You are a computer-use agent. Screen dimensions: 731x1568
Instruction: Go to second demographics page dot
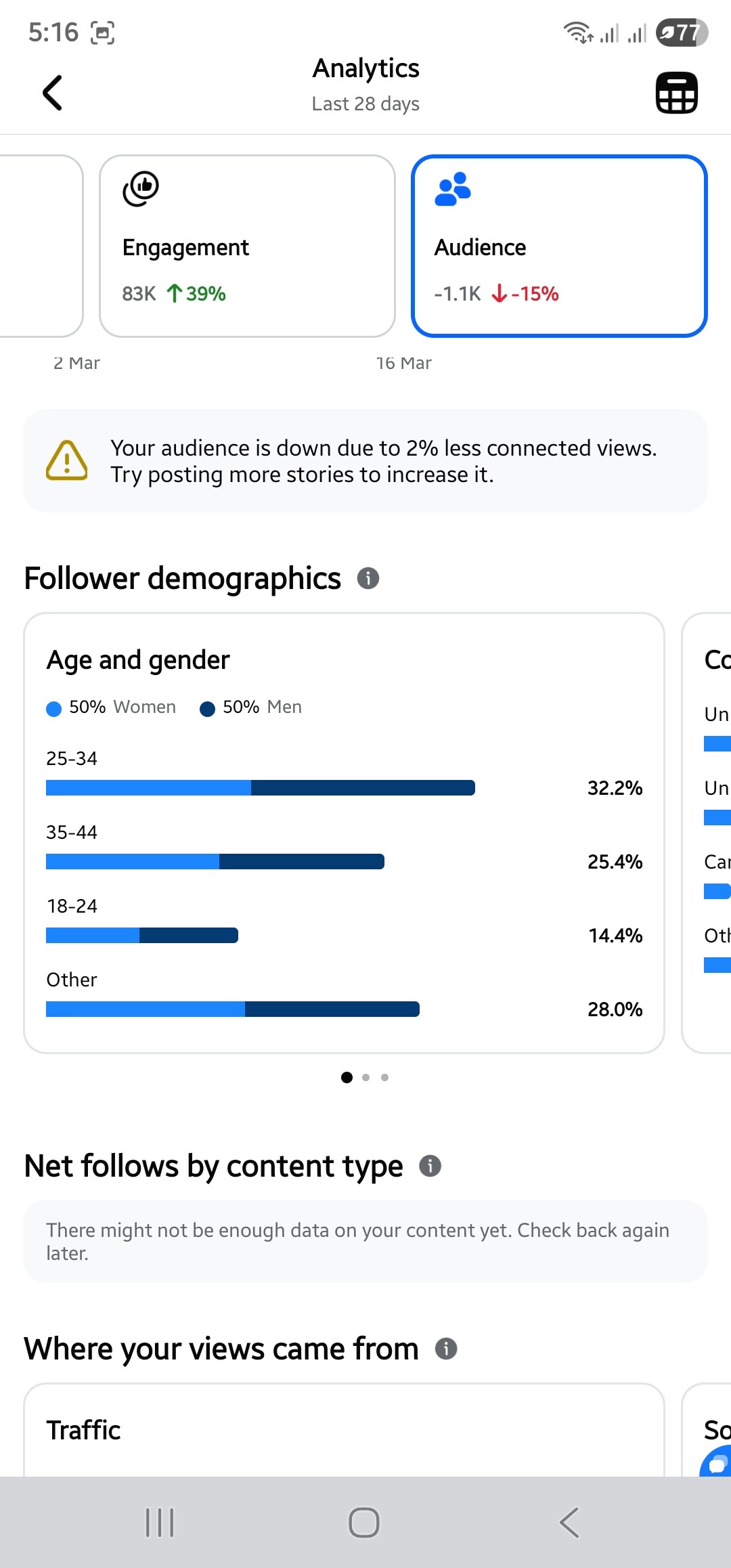366,1077
